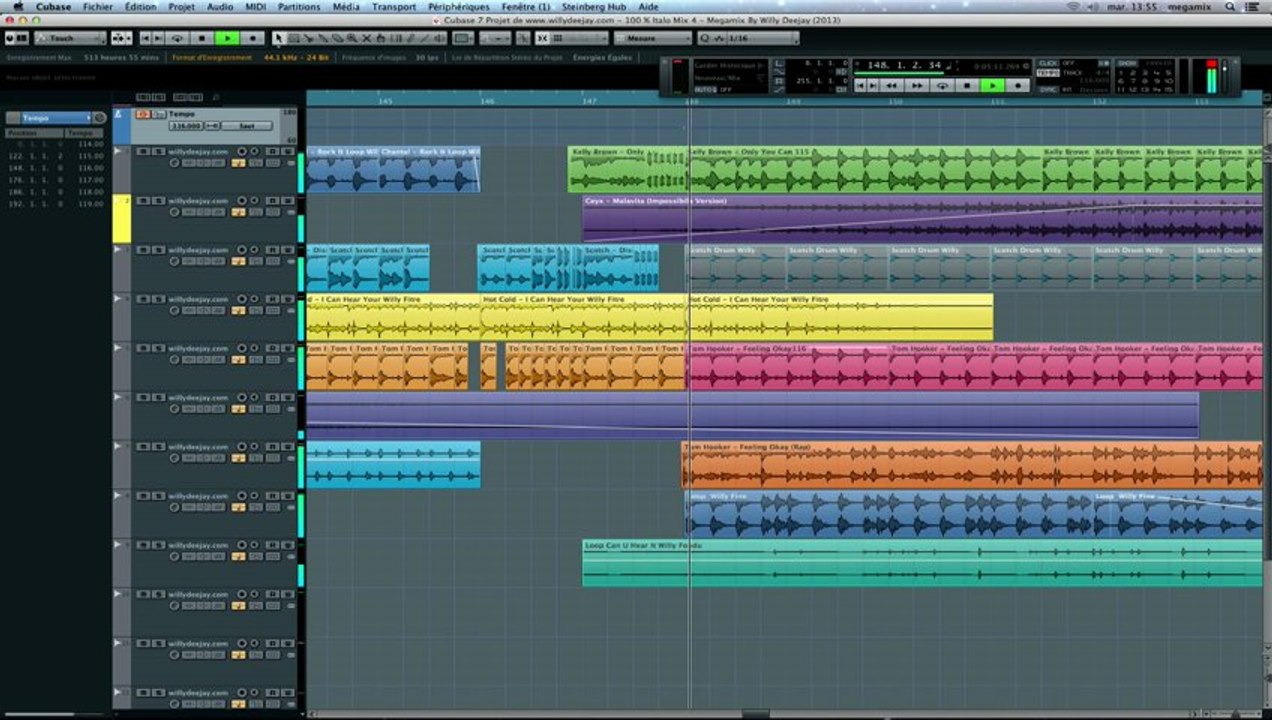Click Record in the top toolbar
This screenshot has width=1272, height=720.
coord(253,38)
